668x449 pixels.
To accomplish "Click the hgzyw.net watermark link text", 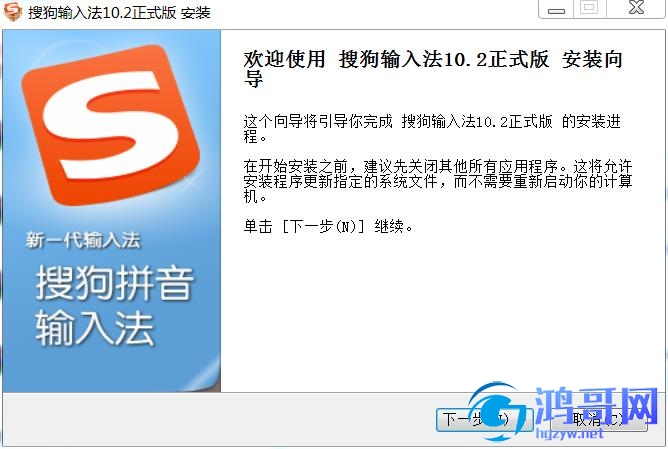I will [x=570, y=434].
